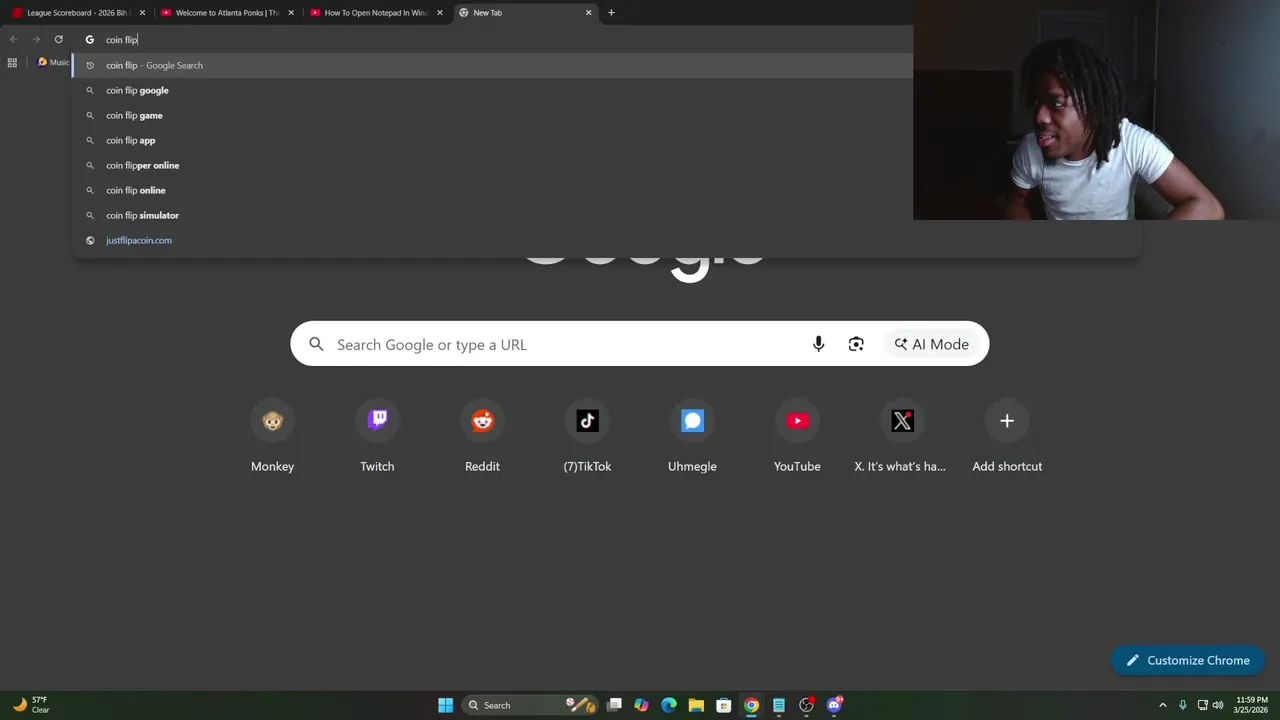Open the Notepad icon on the taskbar

coord(779,705)
